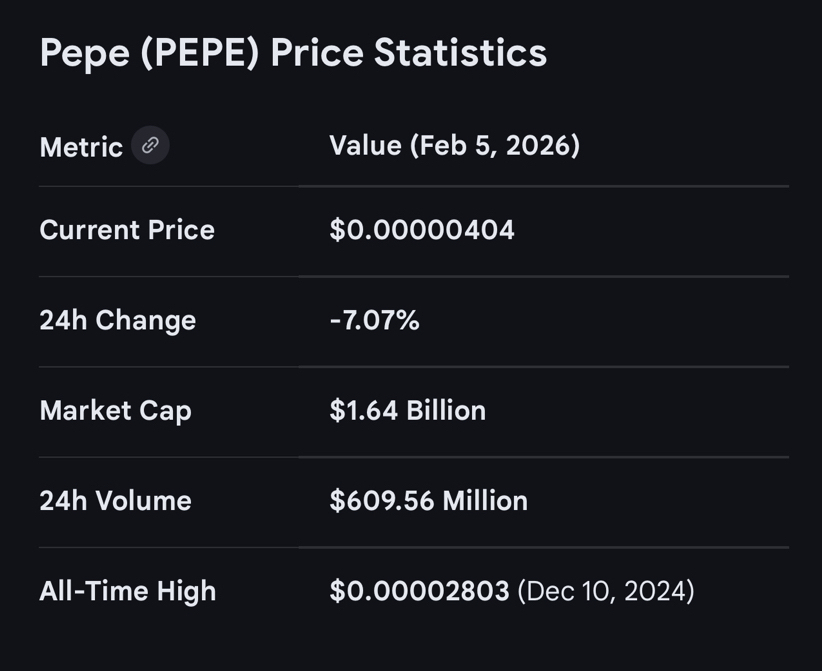Click the Metric column header
This screenshot has height=671, width=822.
click(x=81, y=147)
